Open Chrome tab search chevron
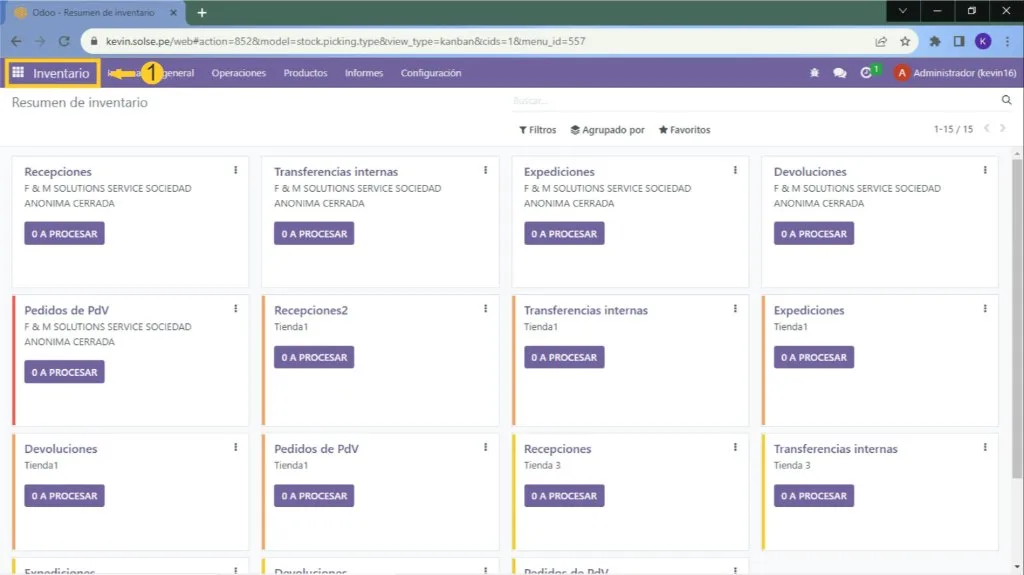The image size is (1024, 575). click(x=903, y=11)
